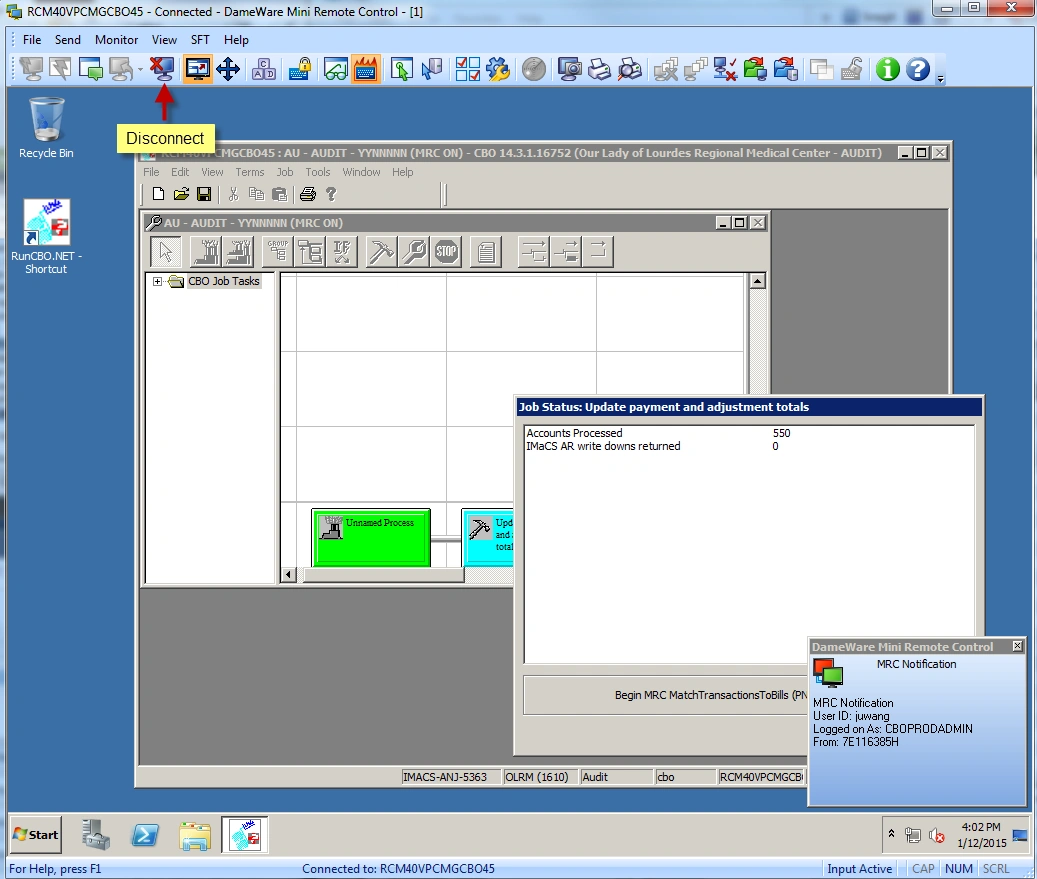Open the Monitor menu
This screenshot has height=879, width=1037.
pos(116,40)
